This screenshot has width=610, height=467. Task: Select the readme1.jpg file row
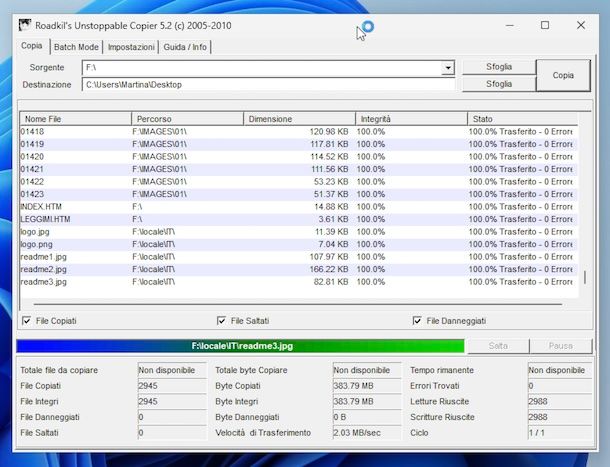click(x=299, y=256)
